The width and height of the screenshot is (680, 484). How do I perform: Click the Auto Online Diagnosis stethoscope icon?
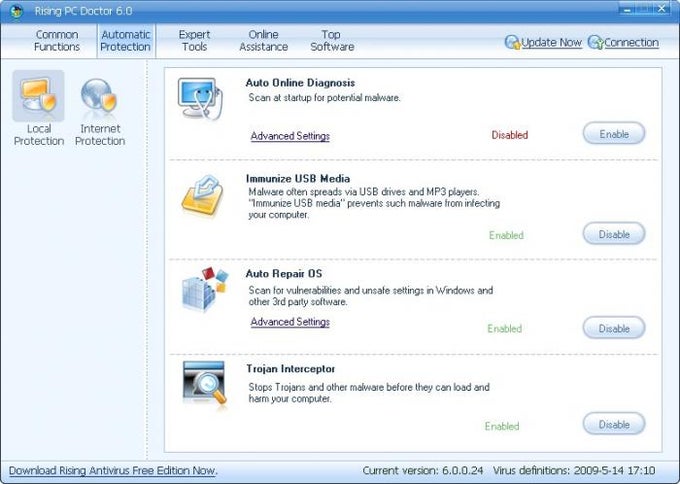[x=200, y=99]
